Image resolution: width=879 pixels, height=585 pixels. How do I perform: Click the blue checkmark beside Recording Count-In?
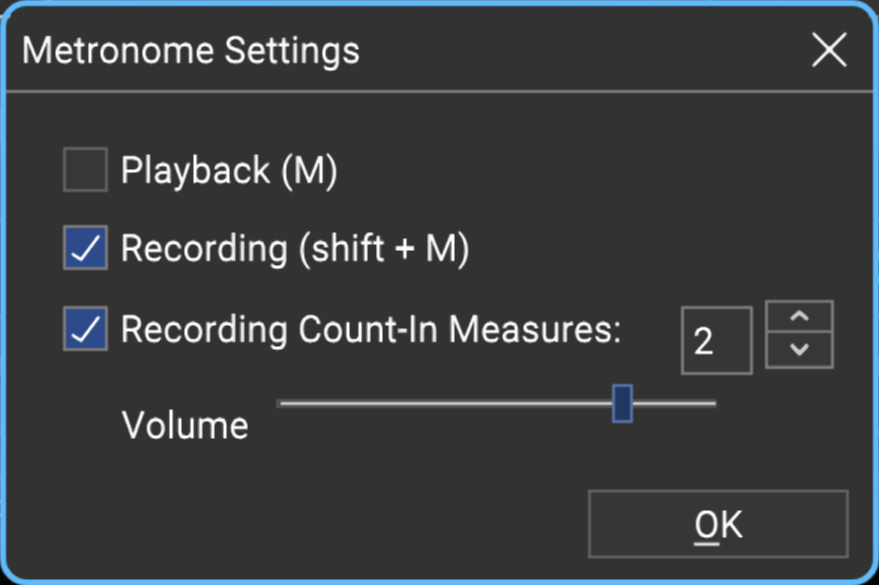(x=85, y=328)
